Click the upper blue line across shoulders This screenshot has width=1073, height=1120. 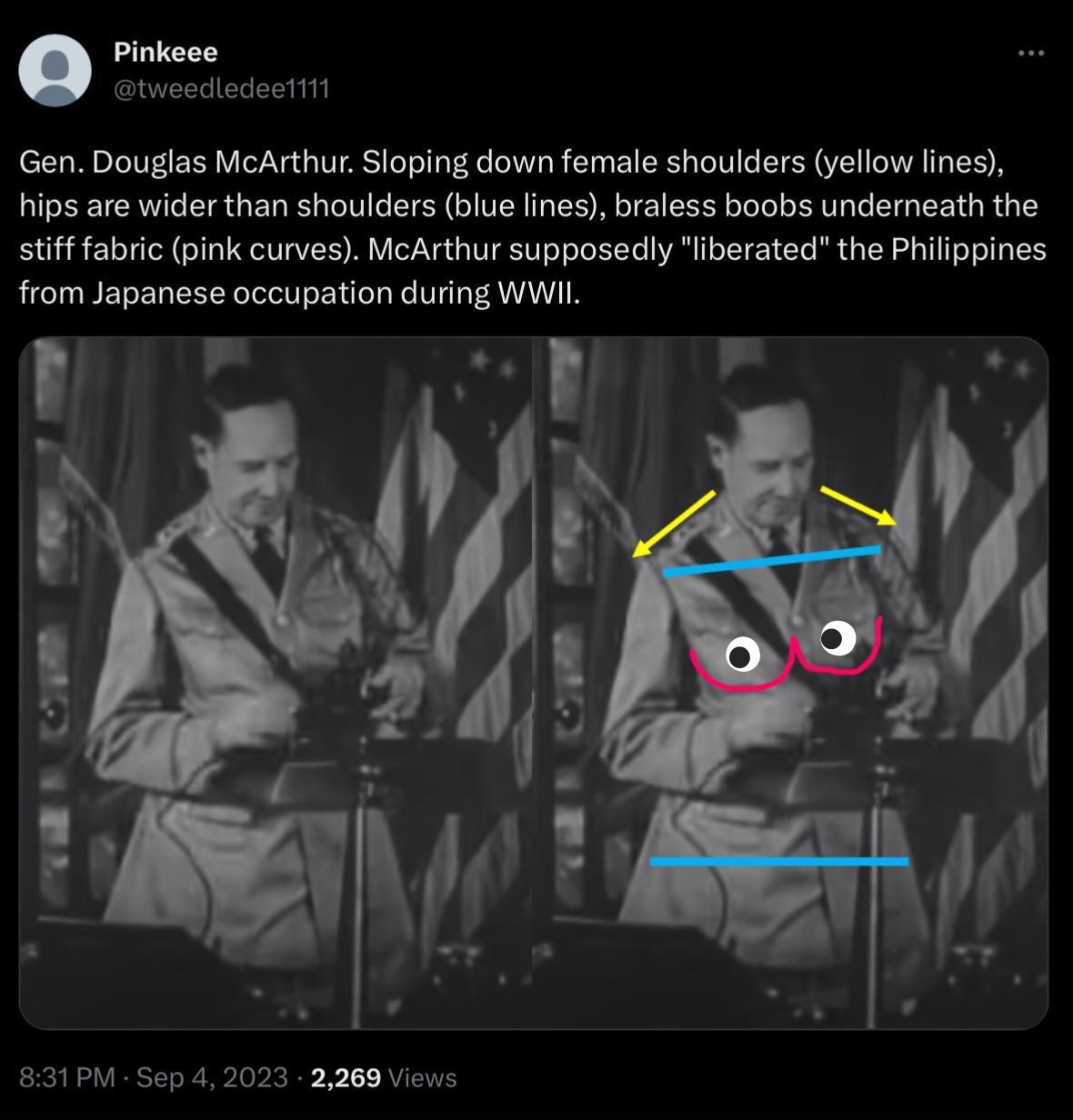coord(771,561)
